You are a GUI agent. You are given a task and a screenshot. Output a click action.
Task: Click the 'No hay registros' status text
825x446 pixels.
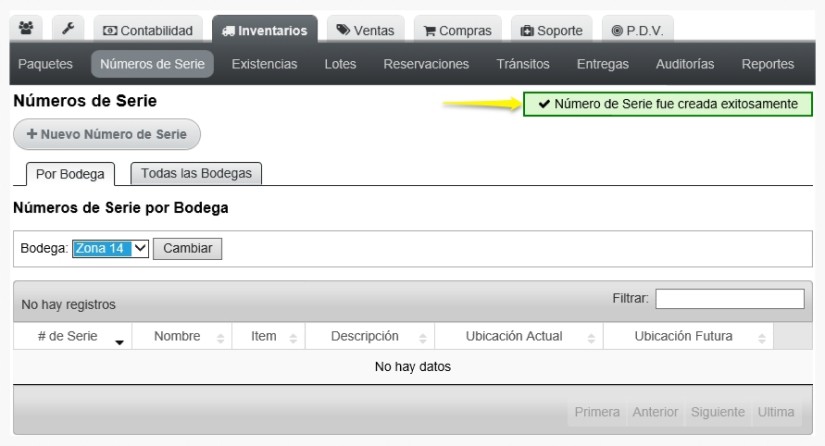[x=68, y=305]
